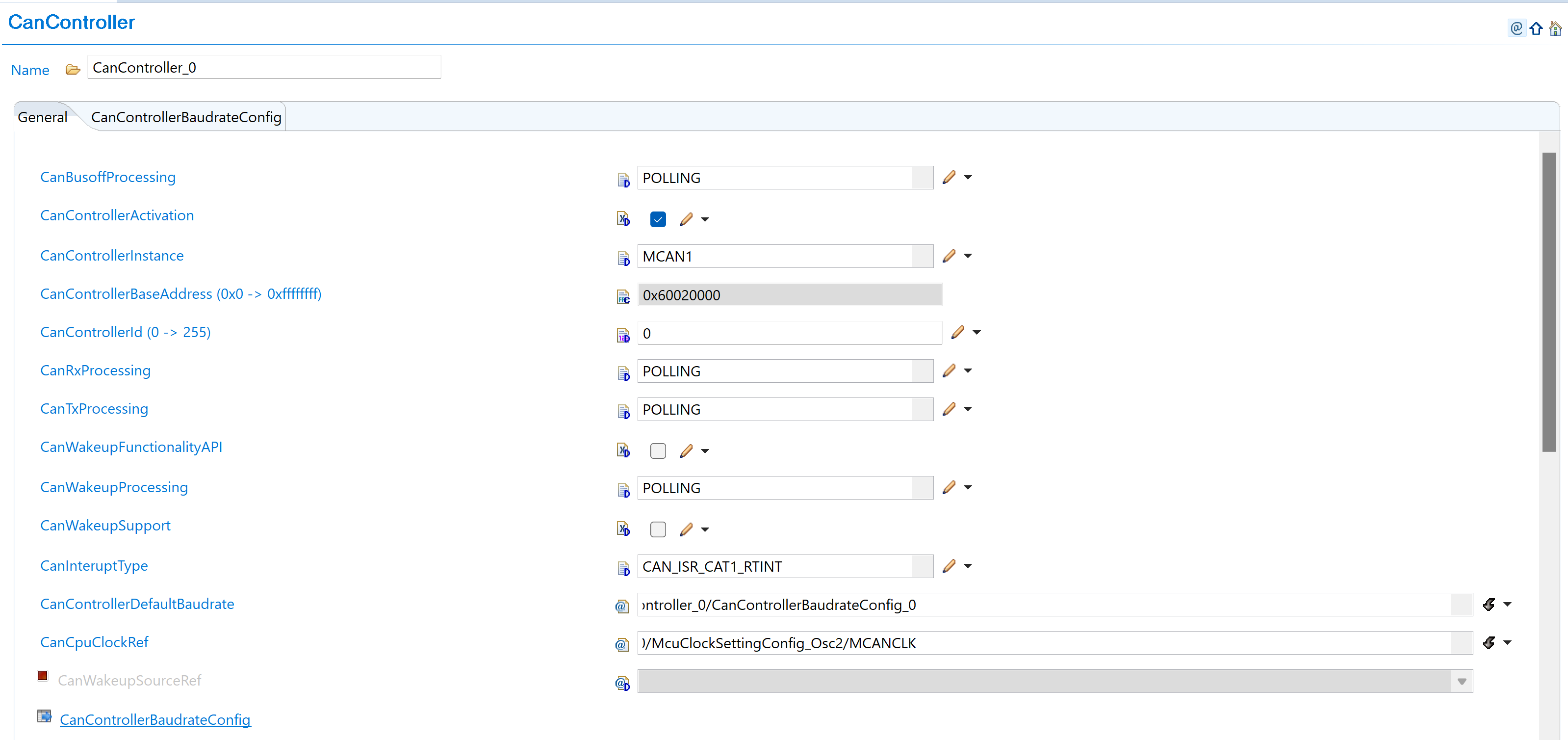Tick the CanWakeupSupport checkbox
This screenshot has height=740, width=1568.
tap(657, 529)
